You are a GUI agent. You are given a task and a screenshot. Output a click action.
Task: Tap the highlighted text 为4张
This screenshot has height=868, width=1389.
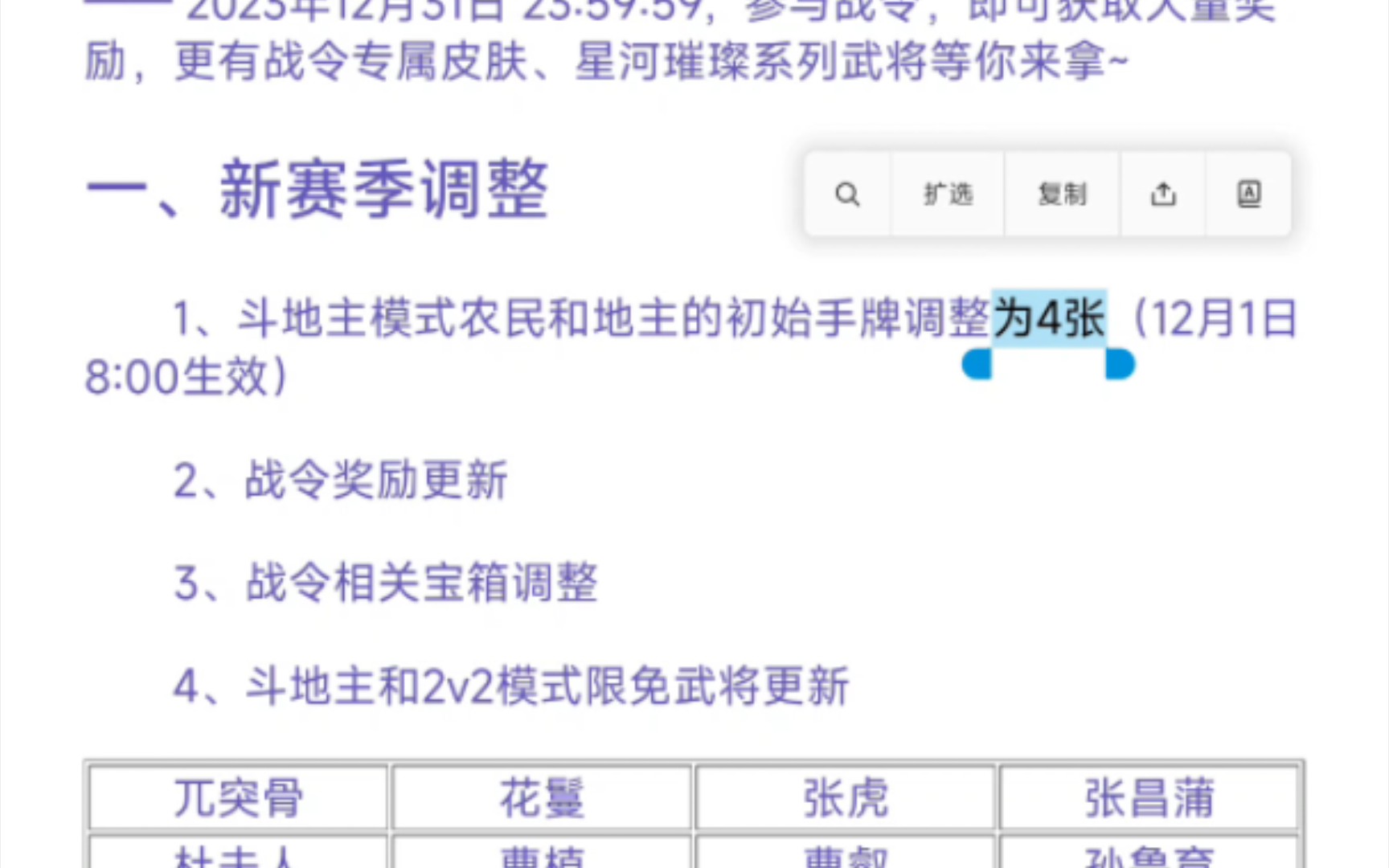coord(1049,318)
